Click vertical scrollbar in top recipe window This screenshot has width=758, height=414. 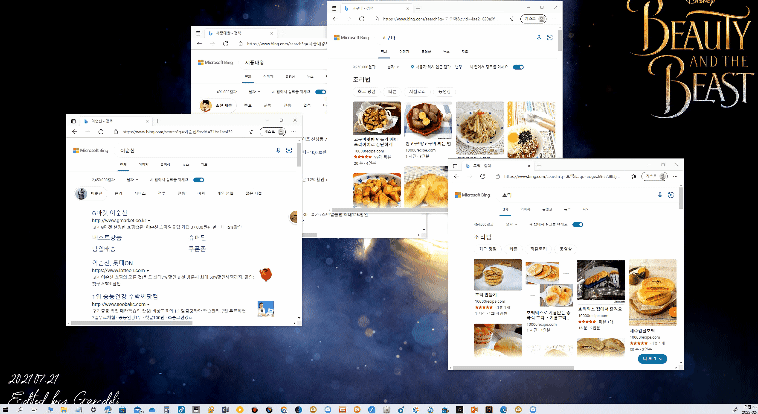click(x=560, y=41)
